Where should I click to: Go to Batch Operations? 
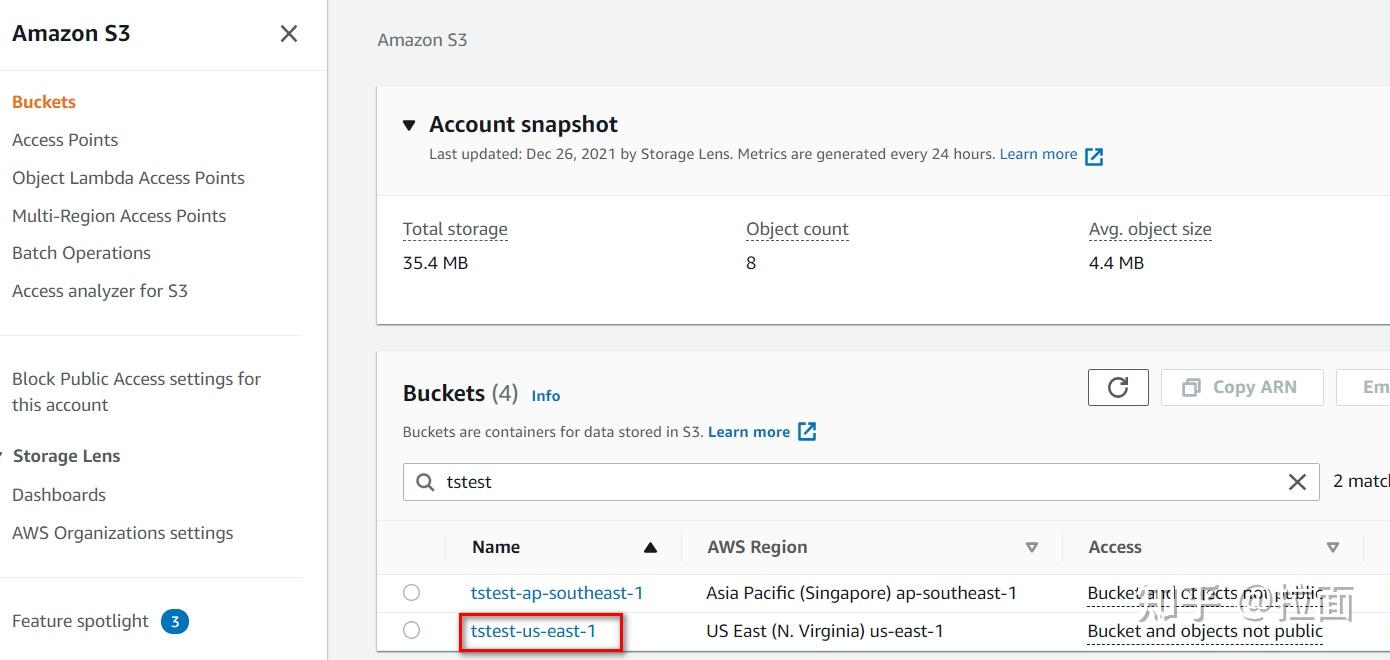[81, 253]
